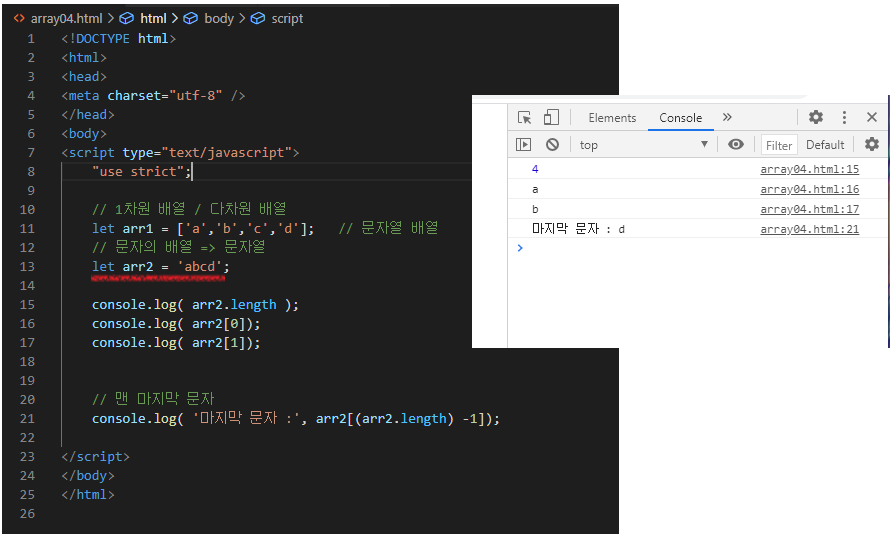Image resolution: width=896 pixels, height=538 pixels.
Task: Click 'let arr2' with red squiggle underline
Action: pyautogui.click(x=122, y=267)
